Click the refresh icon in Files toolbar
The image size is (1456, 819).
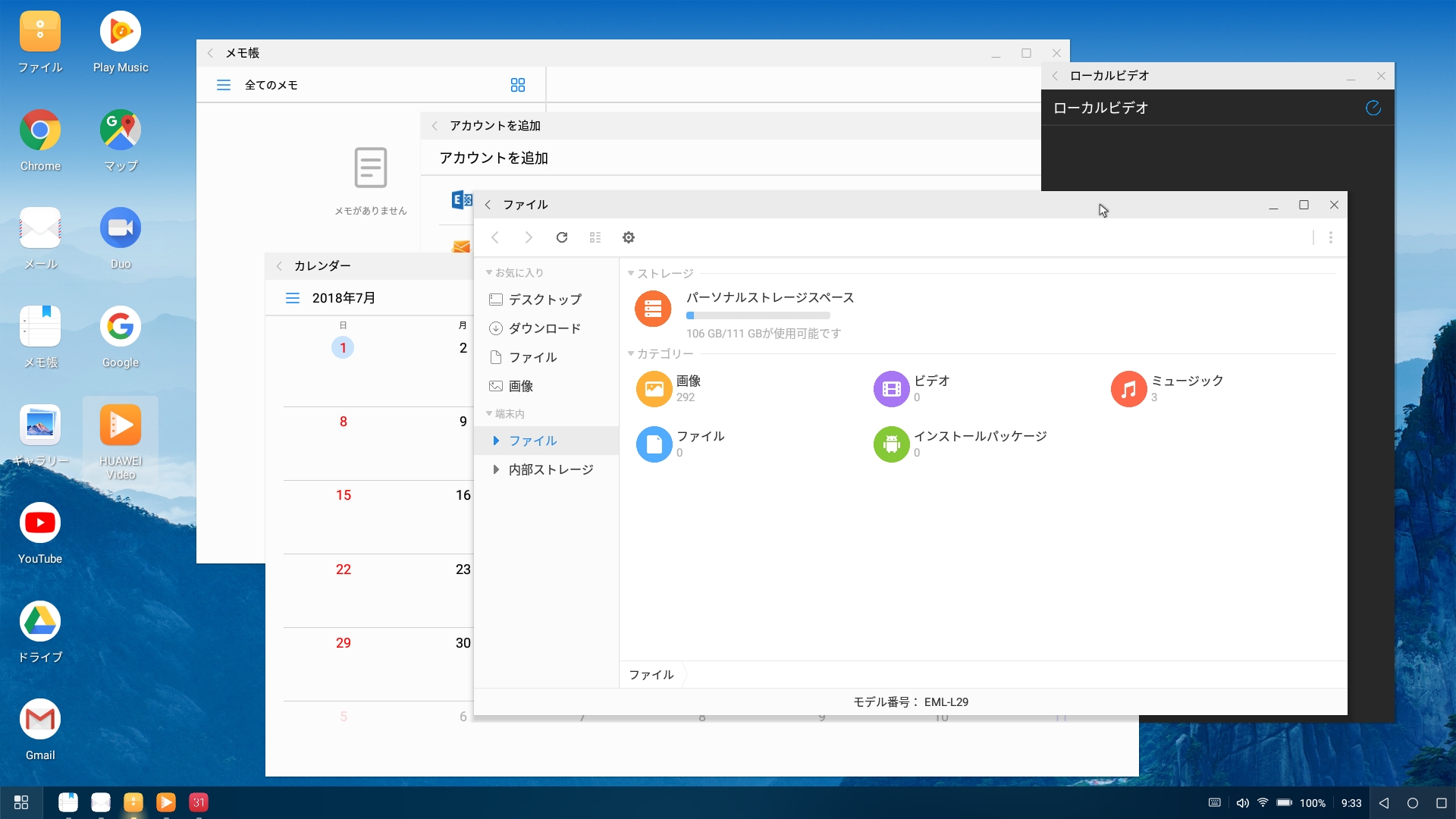562,237
